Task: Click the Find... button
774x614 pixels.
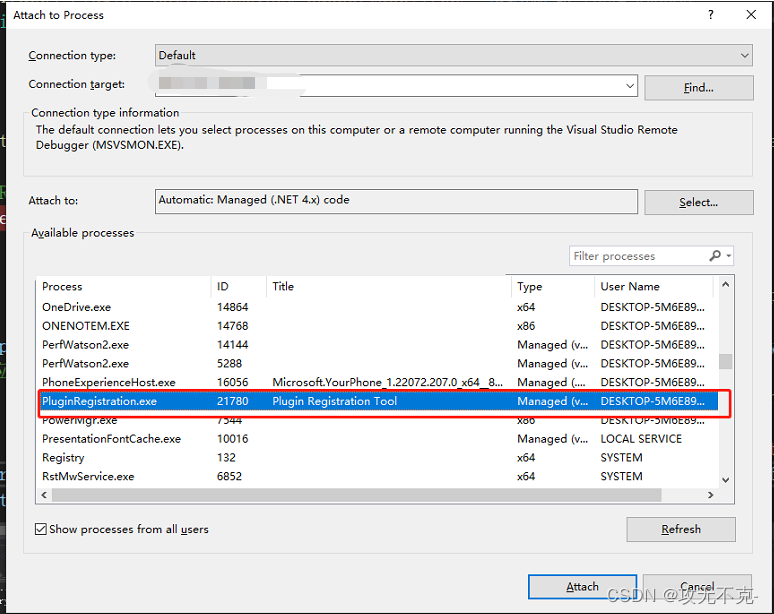Action: click(698, 88)
